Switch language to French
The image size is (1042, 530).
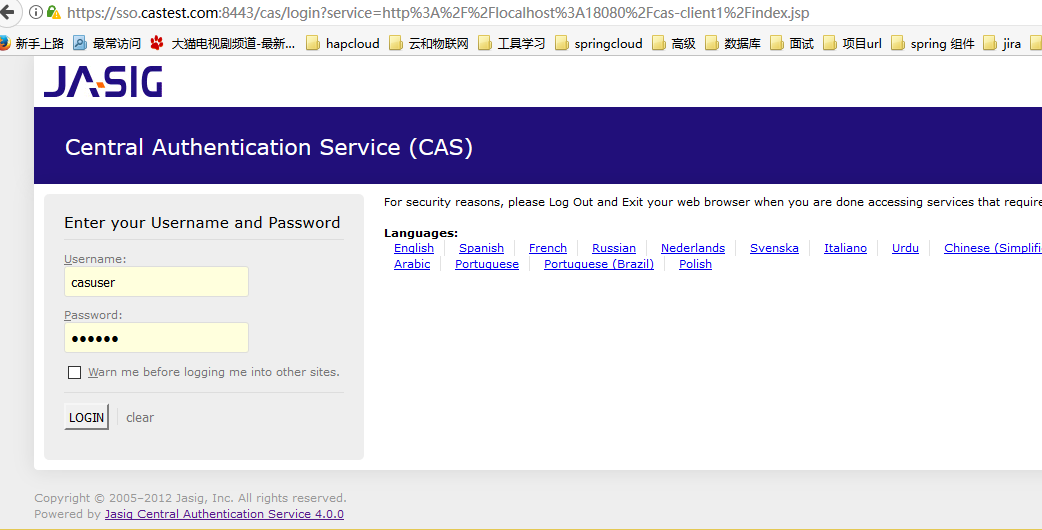pos(548,248)
